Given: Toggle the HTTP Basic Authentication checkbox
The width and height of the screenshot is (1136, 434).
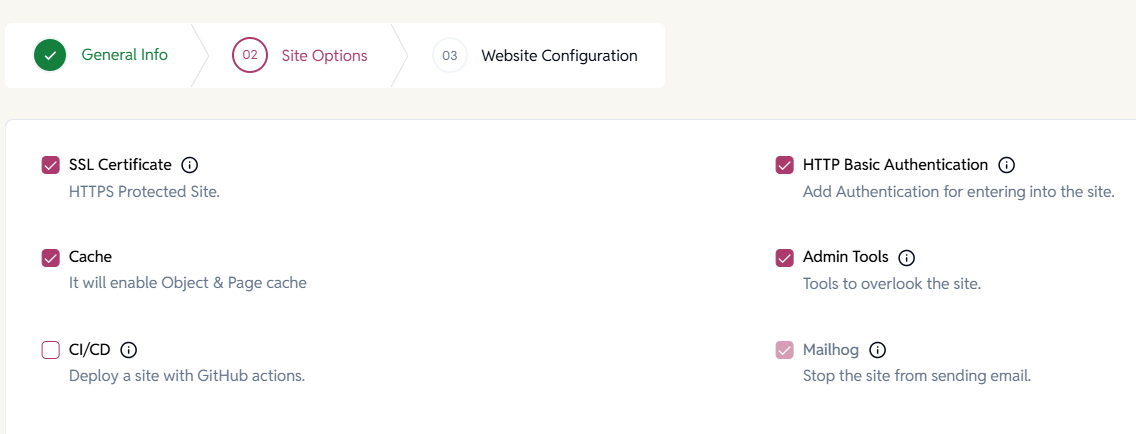Looking at the screenshot, I should tap(785, 165).
